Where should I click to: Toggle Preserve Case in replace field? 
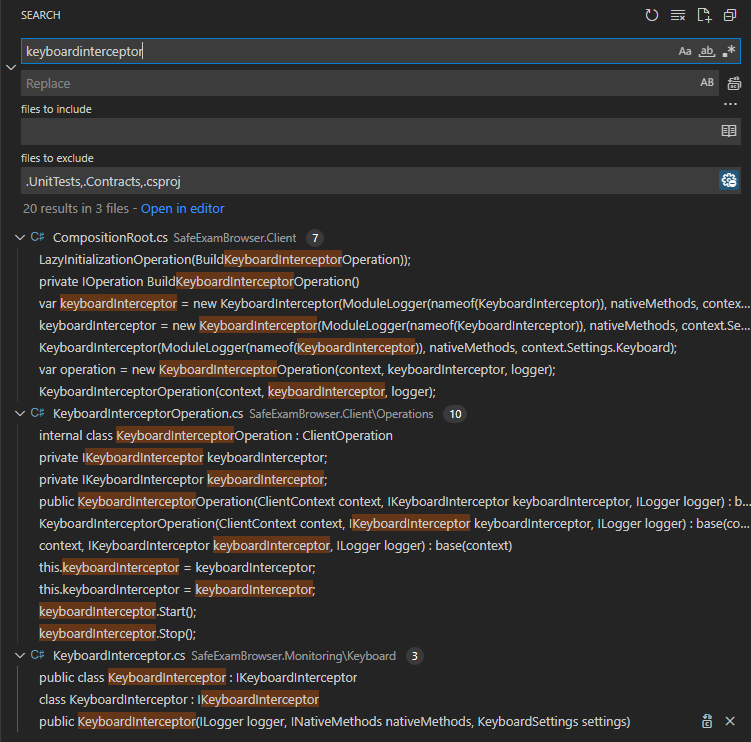tap(707, 83)
